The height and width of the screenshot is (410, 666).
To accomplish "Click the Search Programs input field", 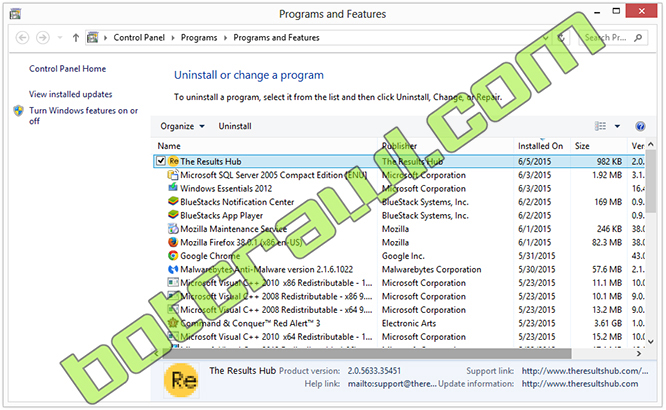I will point(610,38).
